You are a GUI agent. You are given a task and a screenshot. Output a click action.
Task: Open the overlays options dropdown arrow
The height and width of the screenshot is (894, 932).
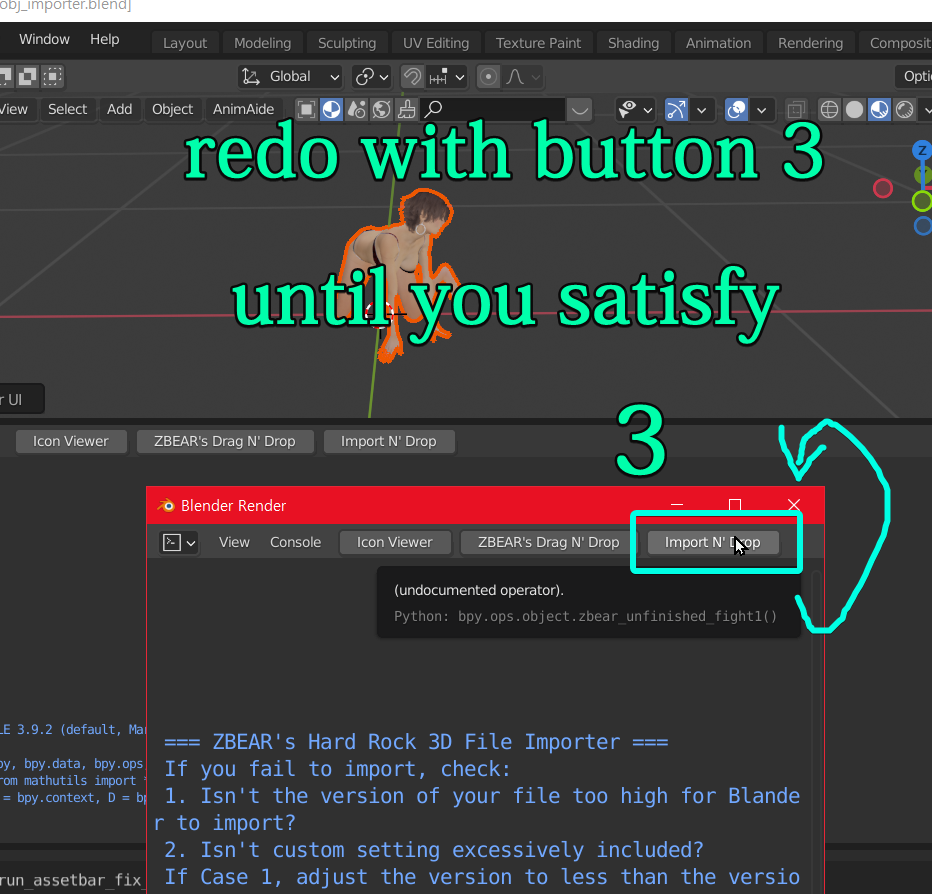tap(761, 109)
